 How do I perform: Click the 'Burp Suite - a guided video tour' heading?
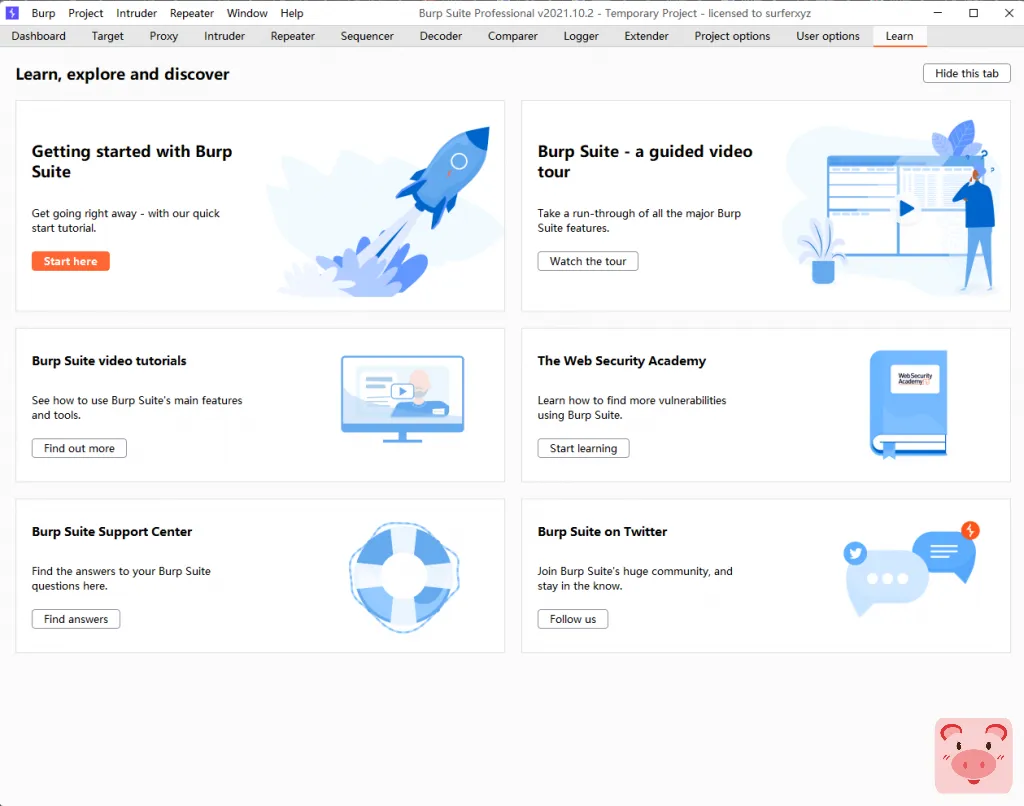tap(645, 161)
